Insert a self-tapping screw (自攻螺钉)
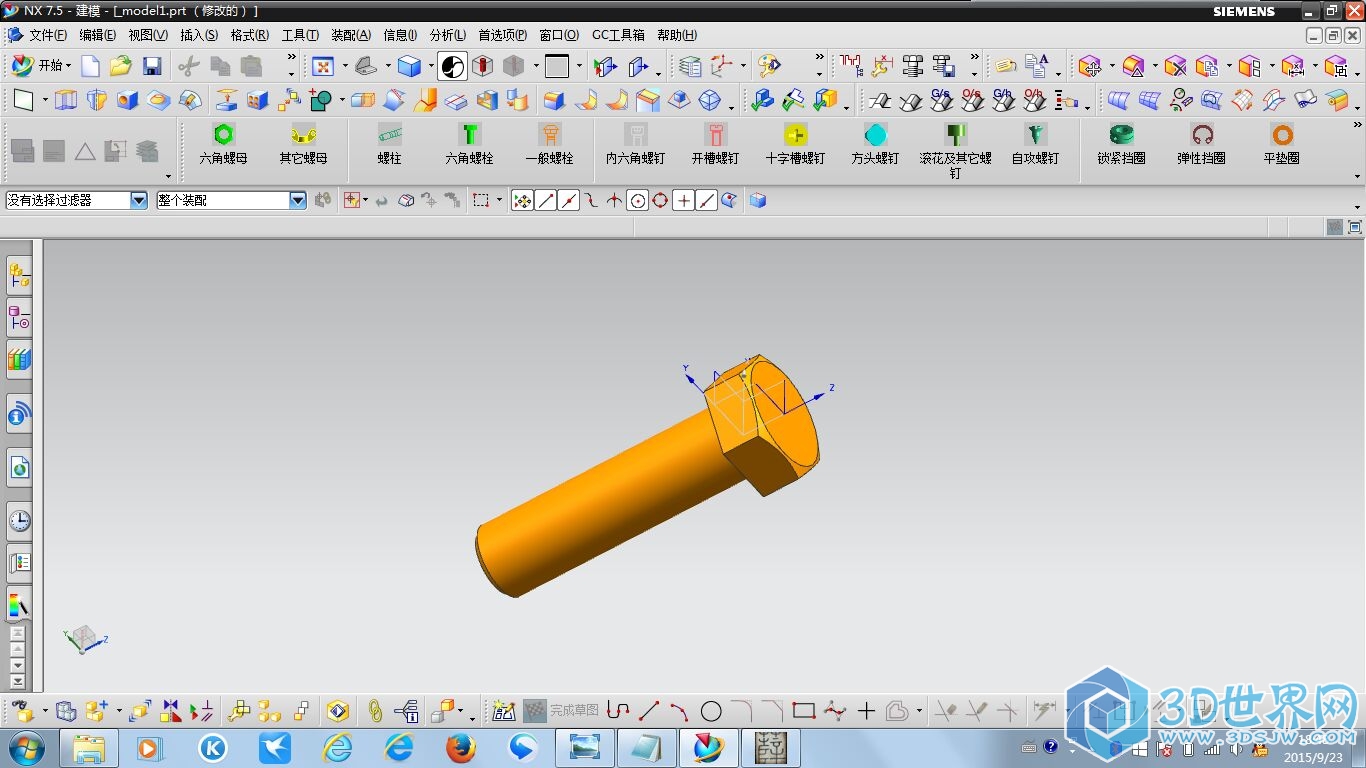Screen dimensions: 1366x768 click(1035, 145)
